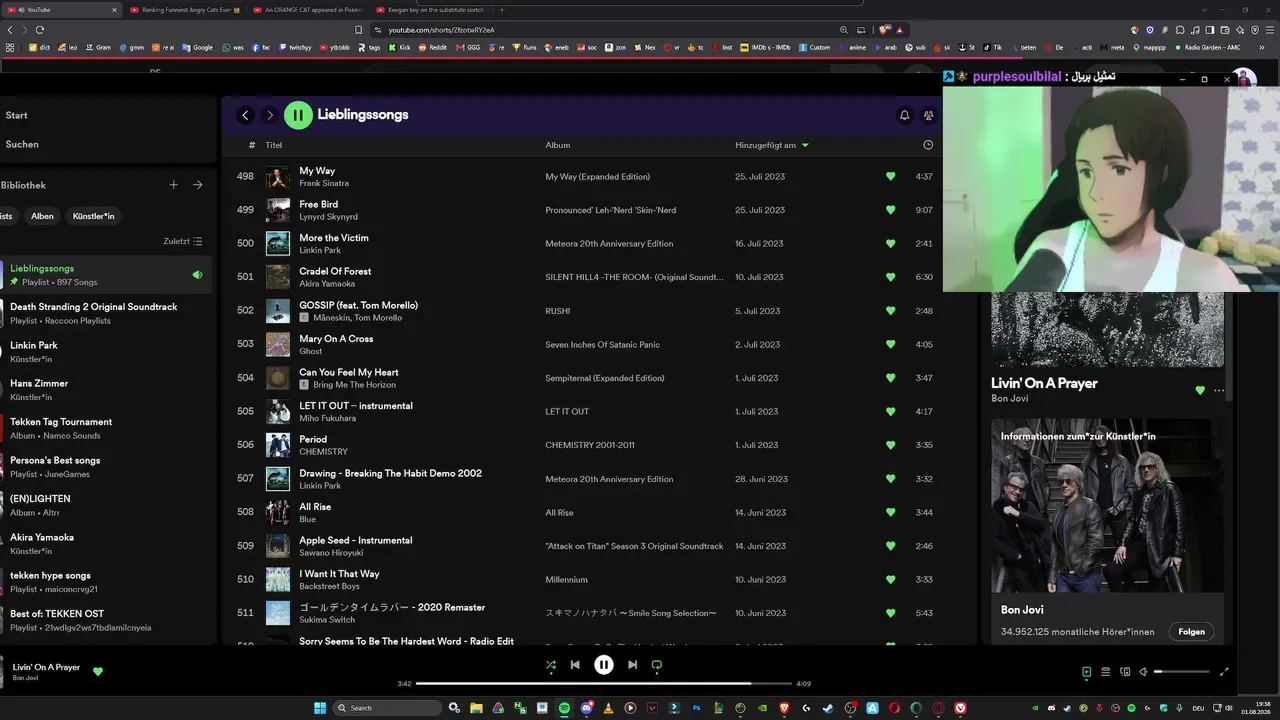The image size is (1280, 720).
Task: Go forward with the Spotify right arrow
Action: pos(269,115)
